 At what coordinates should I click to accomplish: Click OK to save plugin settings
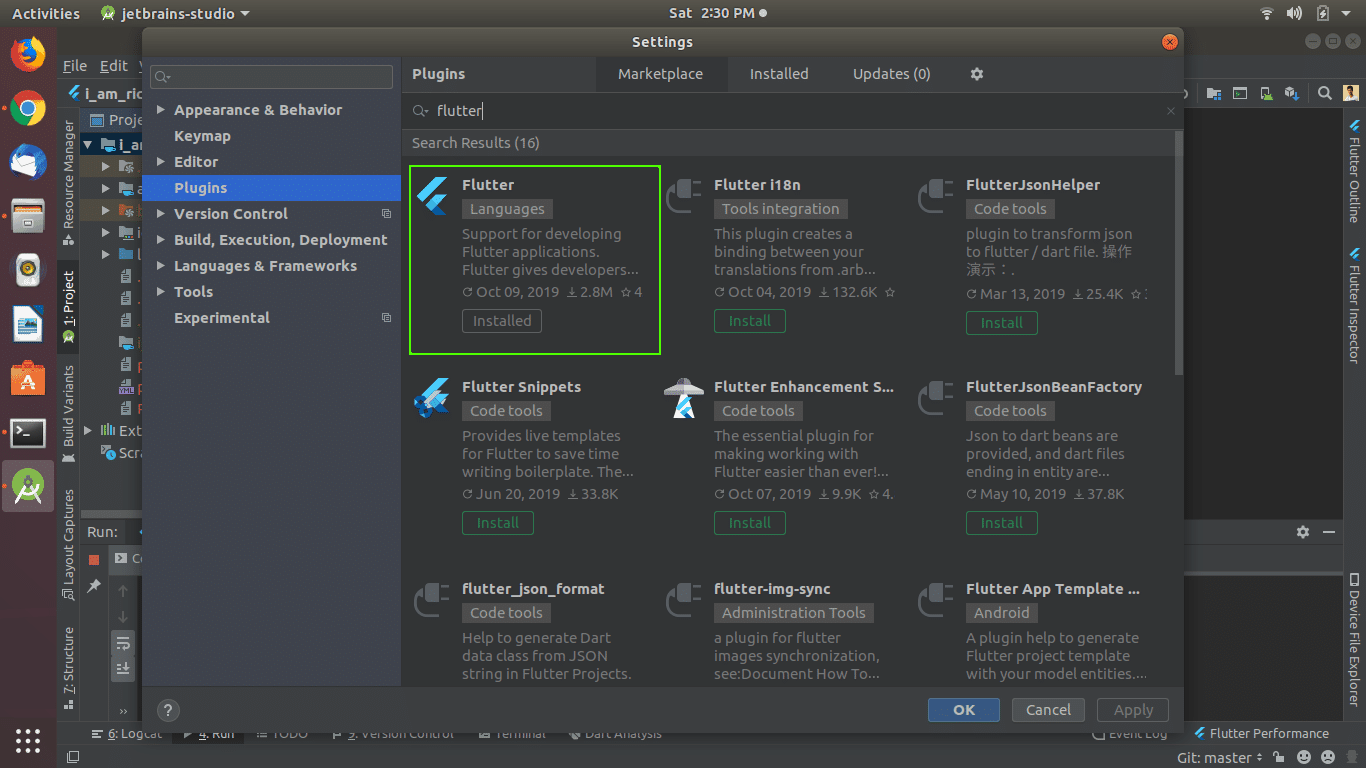(x=963, y=709)
